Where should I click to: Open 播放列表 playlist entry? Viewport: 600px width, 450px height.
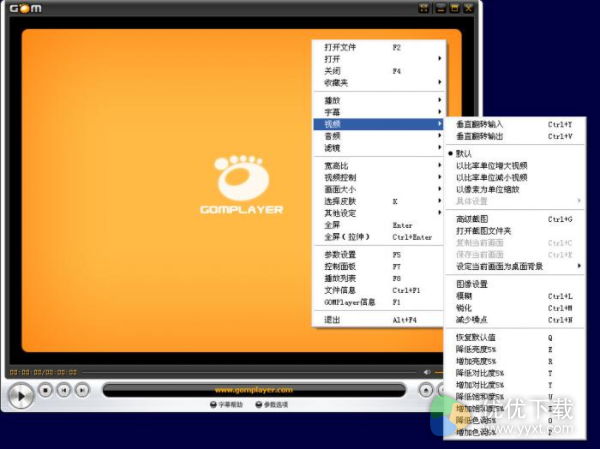tap(379, 278)
